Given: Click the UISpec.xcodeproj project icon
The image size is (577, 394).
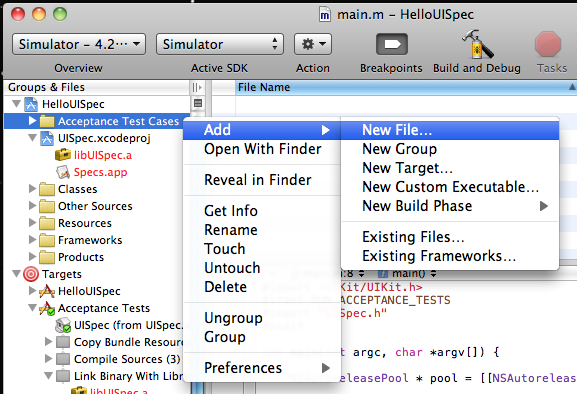Looking at the screenshot, I should point(47,138).
